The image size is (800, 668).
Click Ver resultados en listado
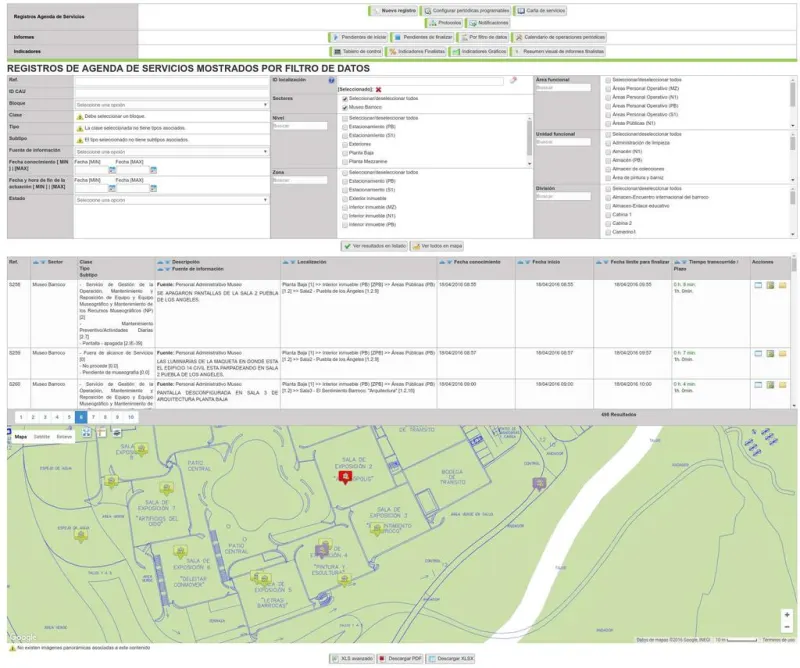pyautogui.click(x=374, y=246)
